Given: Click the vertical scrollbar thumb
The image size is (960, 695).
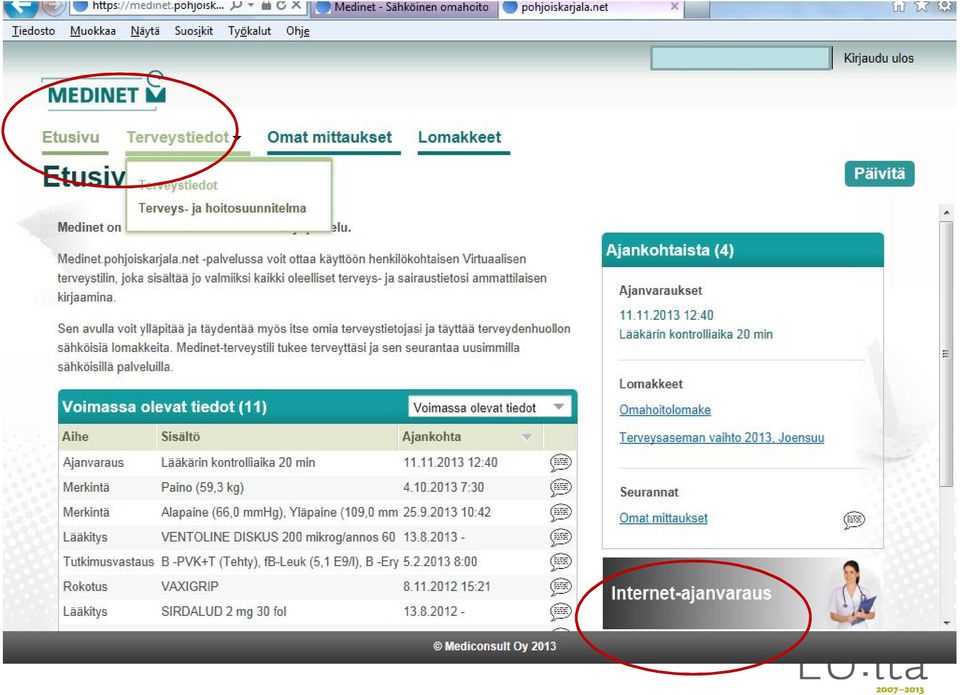Looking at the screenshot, I should click(x=947, y=354).
